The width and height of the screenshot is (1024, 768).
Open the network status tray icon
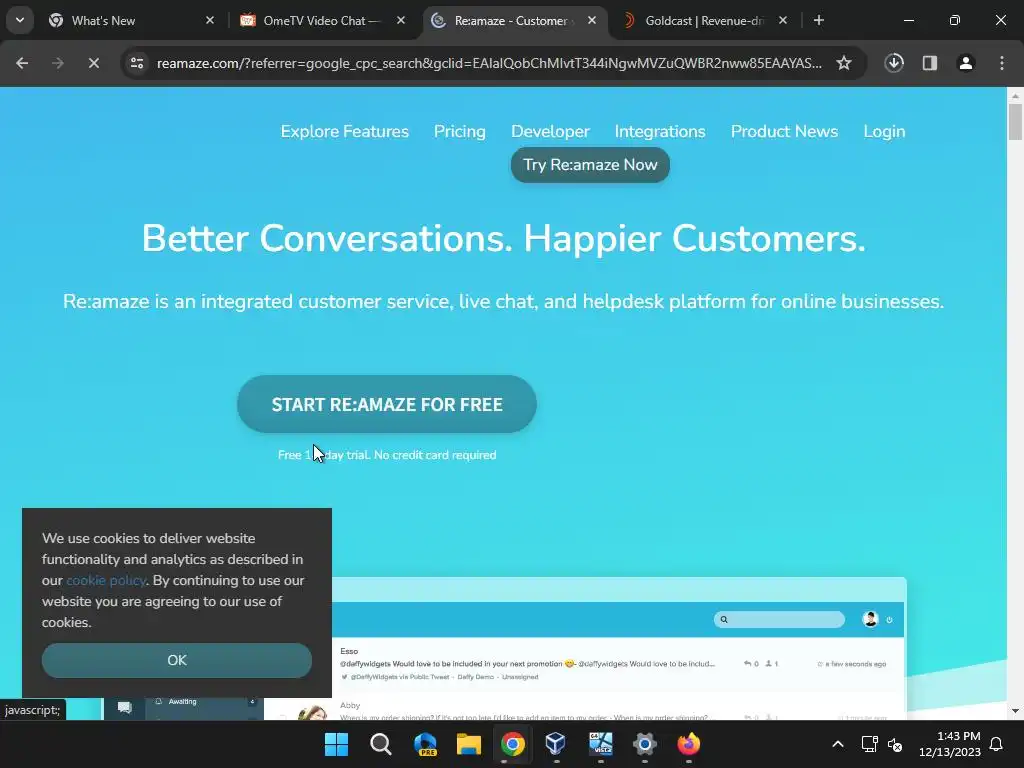click(x=869, y=744)
